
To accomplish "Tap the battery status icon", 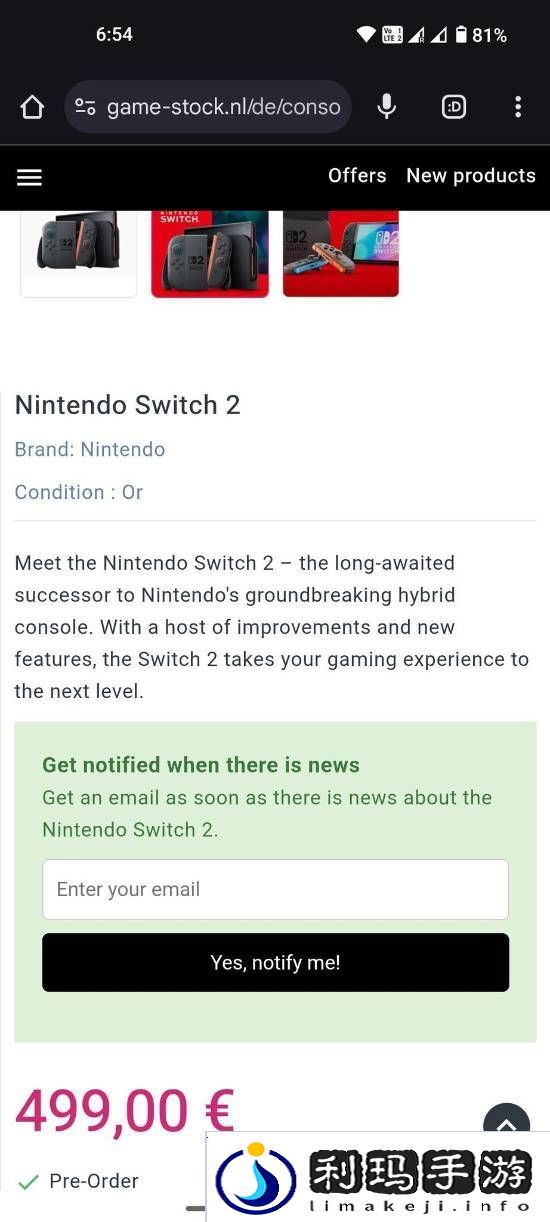I will [x=461, y=35].
